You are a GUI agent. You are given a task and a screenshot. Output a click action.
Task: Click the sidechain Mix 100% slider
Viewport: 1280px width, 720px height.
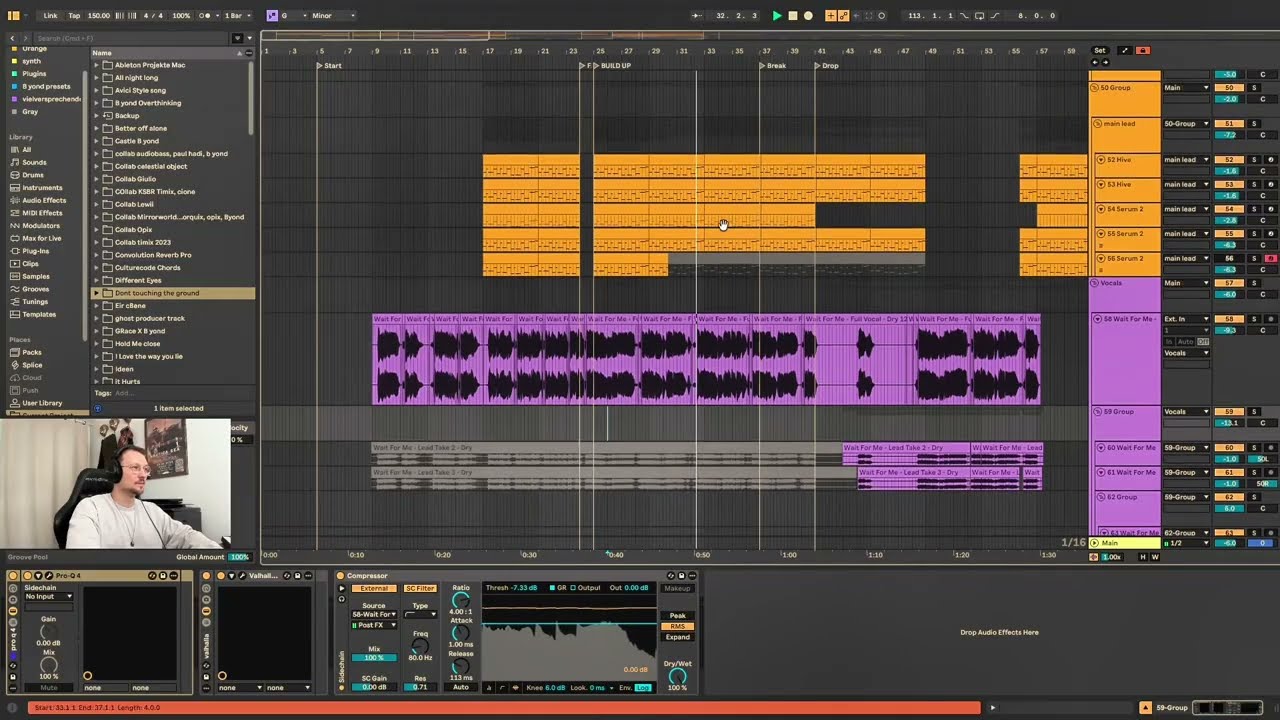pyautogui.click(x=374, y=658)
